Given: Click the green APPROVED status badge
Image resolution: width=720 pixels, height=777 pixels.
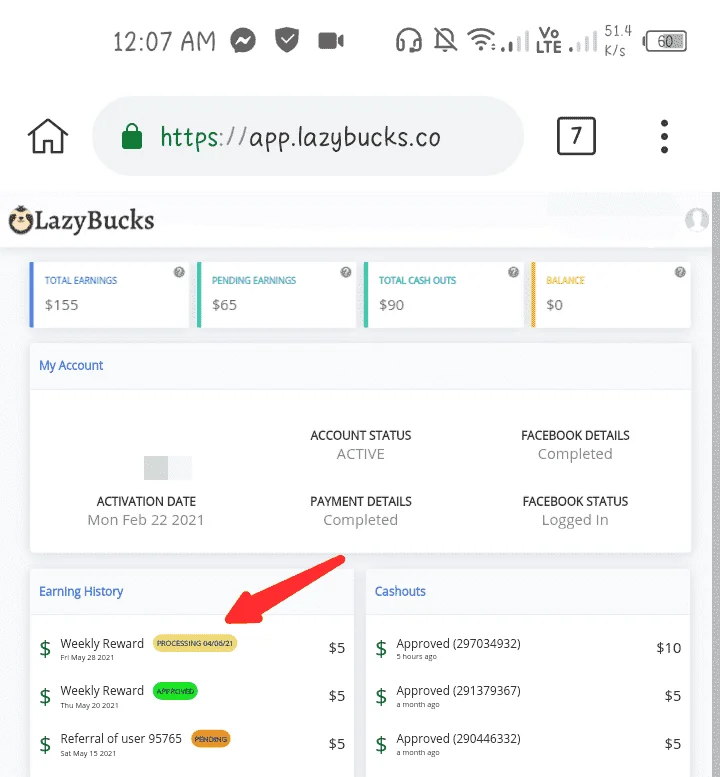Looking at the screenshot, I should pos(175,691).
